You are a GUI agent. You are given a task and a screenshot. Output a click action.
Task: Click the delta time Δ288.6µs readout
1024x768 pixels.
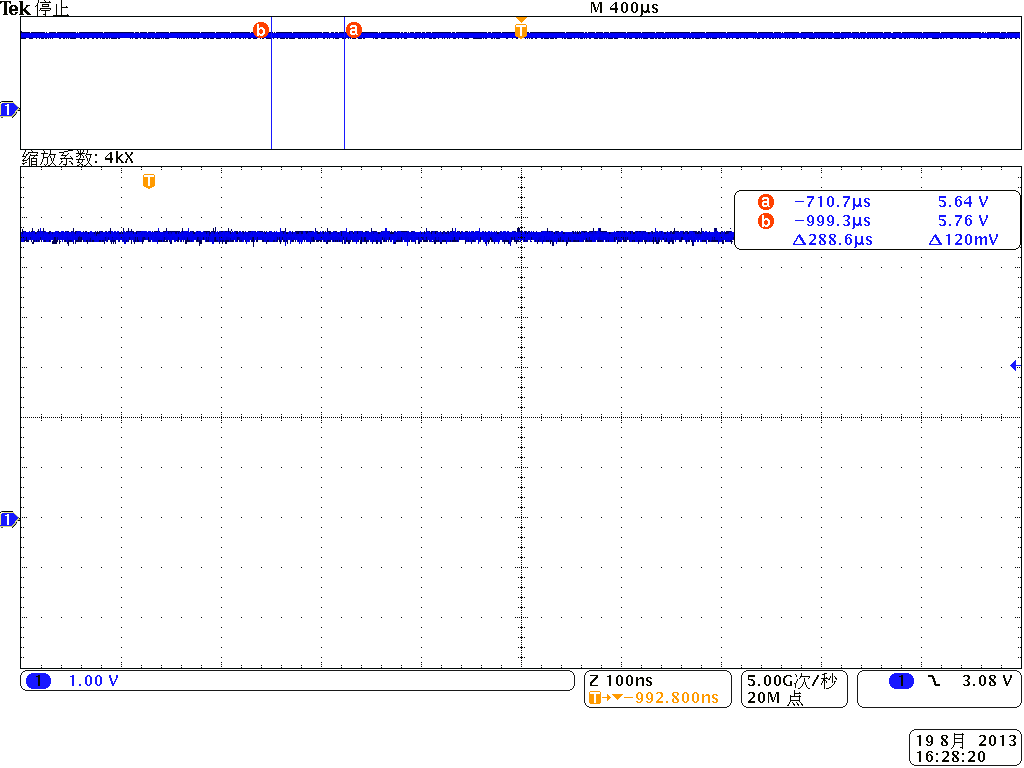pyautogui.click(x=832, y=240)
